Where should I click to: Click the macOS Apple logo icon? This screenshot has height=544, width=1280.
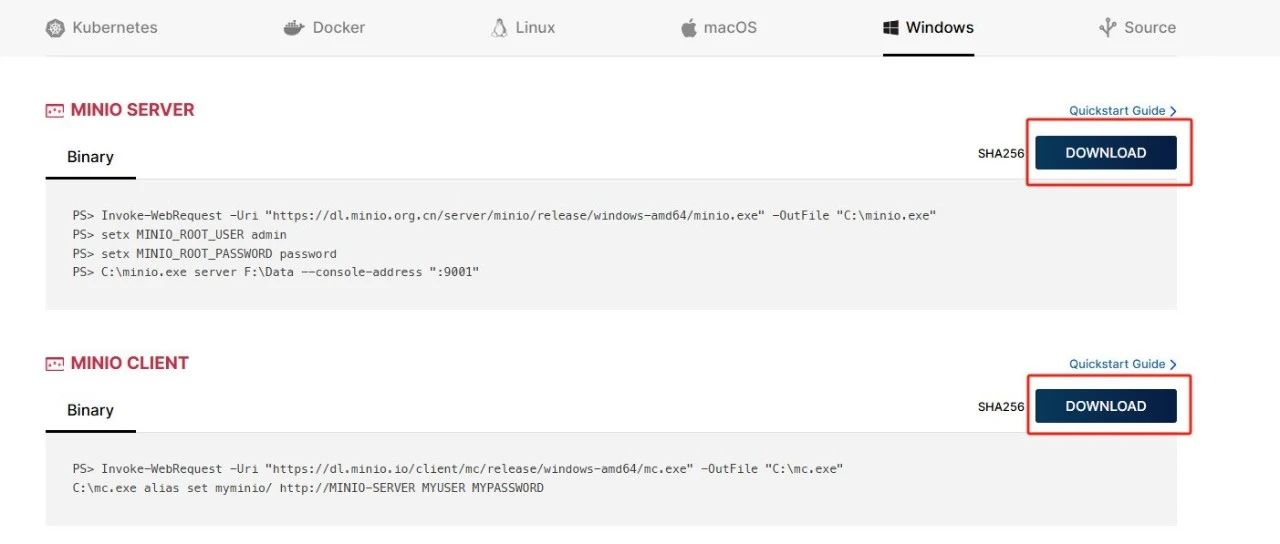689,28
